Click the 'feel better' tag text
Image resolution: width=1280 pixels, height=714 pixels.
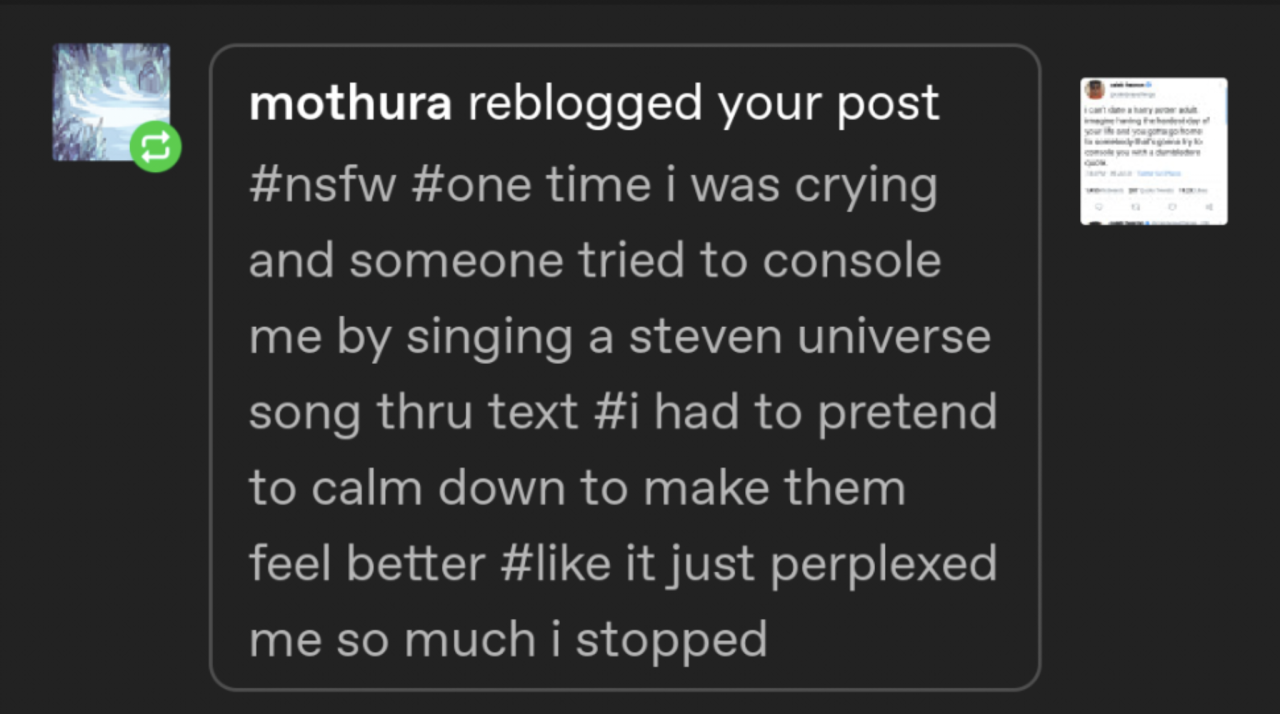(x=367, y=564)
